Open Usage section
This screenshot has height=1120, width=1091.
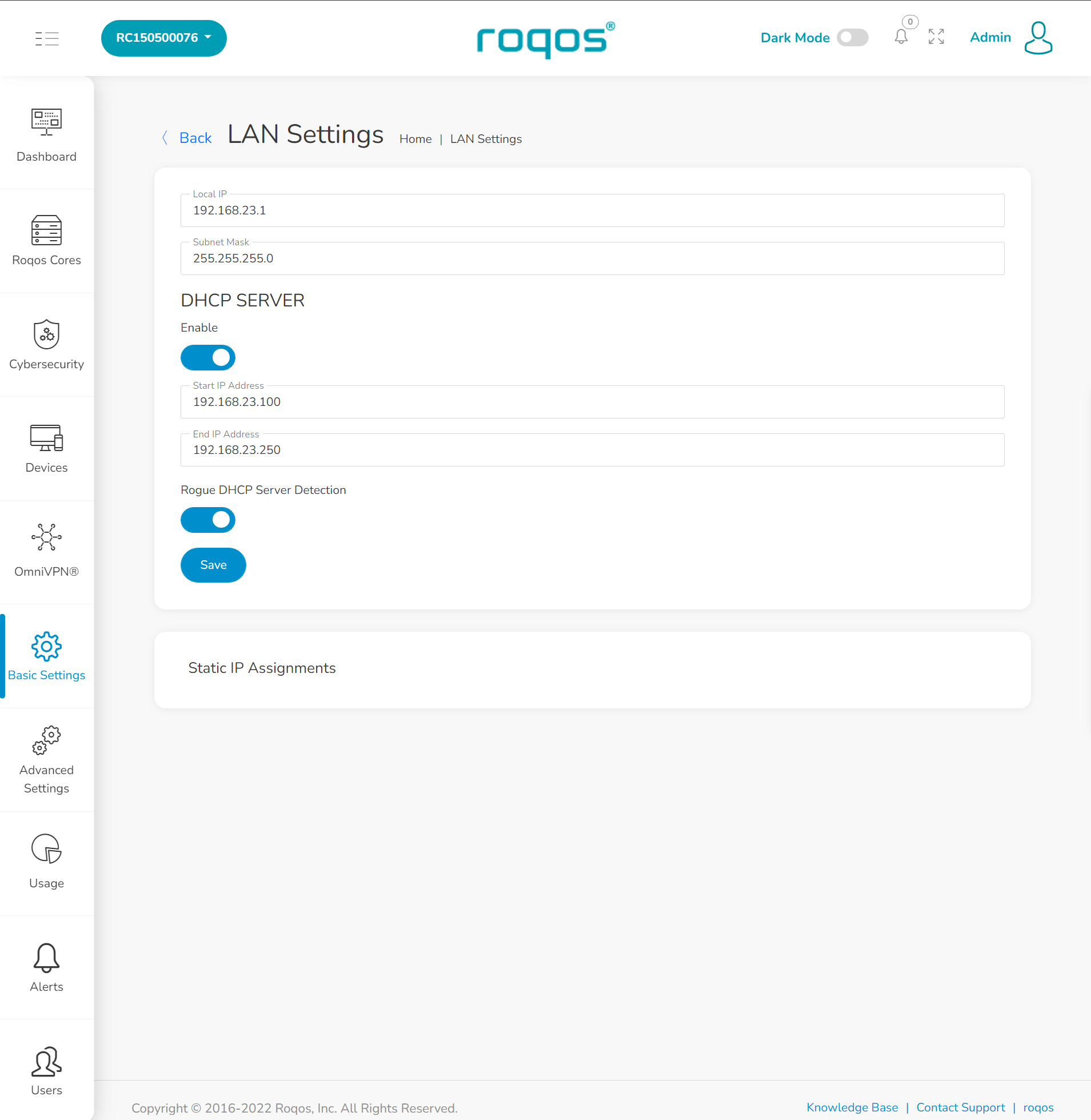tap(46, 863)
